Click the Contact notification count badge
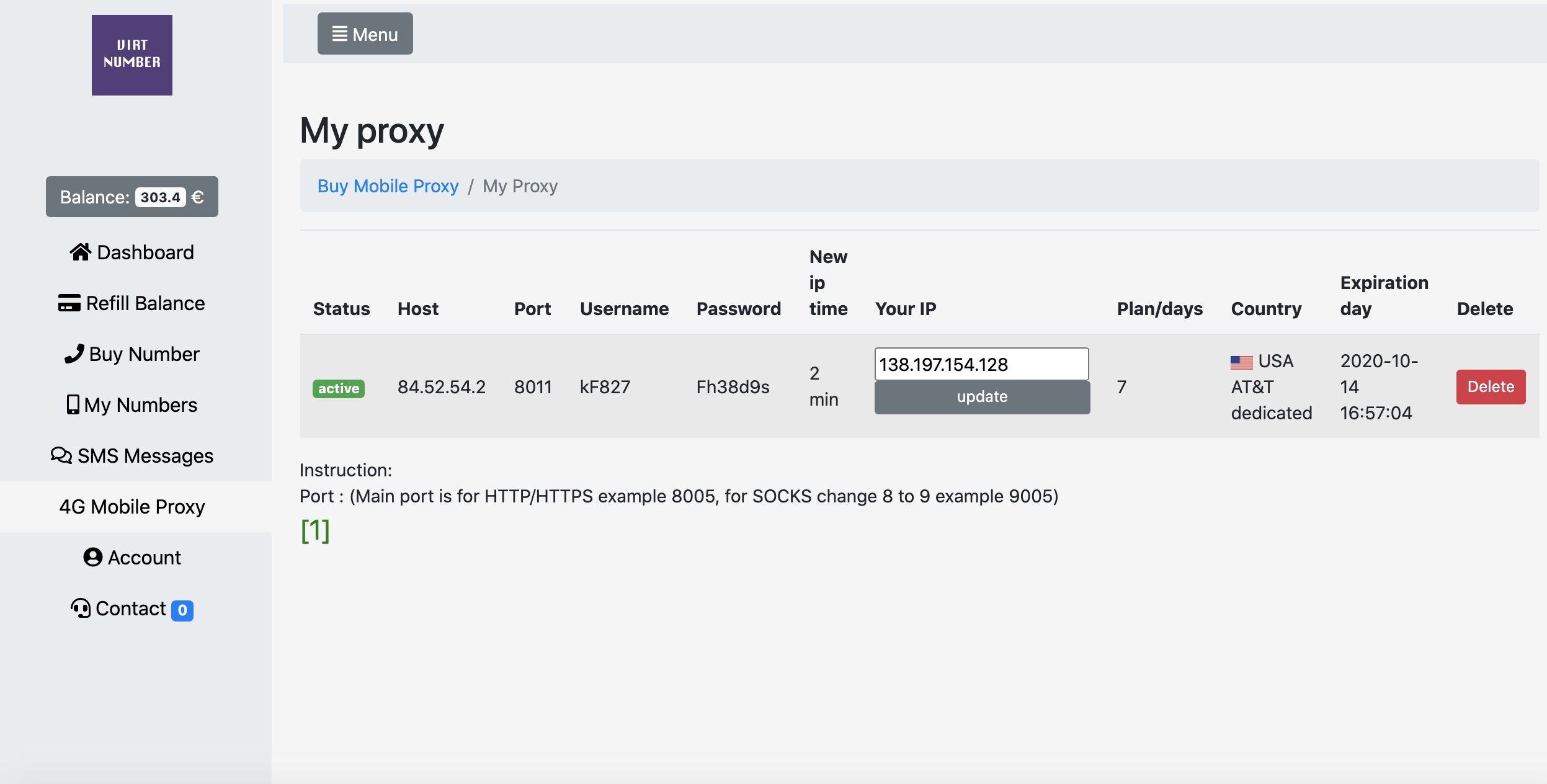This screenshot has width=1547, height=784. point(182,610)
